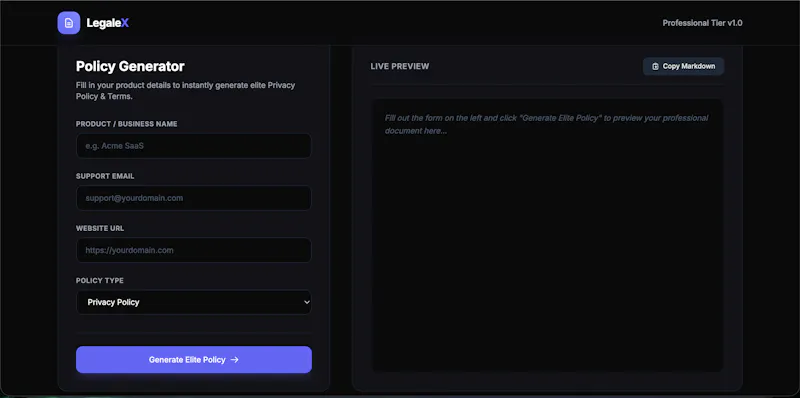Focus the Support Email input field

(x=194, y=198)
